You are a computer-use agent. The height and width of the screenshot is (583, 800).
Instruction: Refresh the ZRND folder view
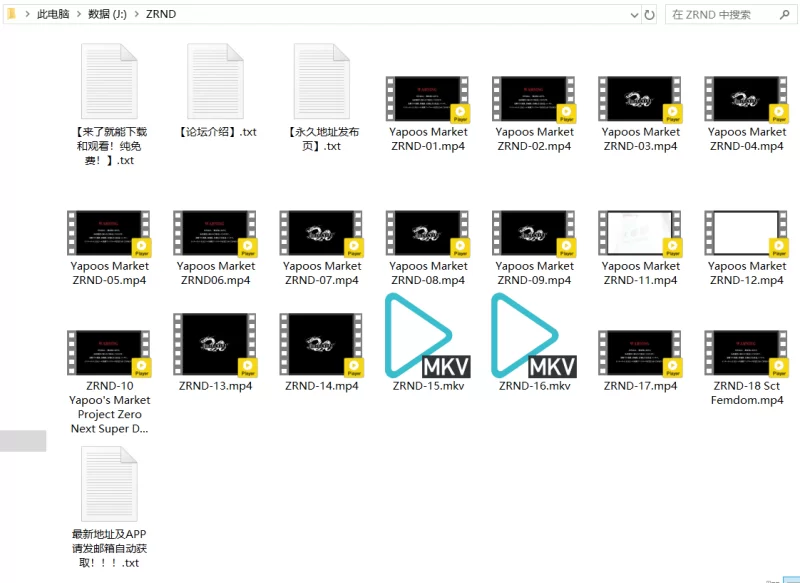click(x=649, y=15)
